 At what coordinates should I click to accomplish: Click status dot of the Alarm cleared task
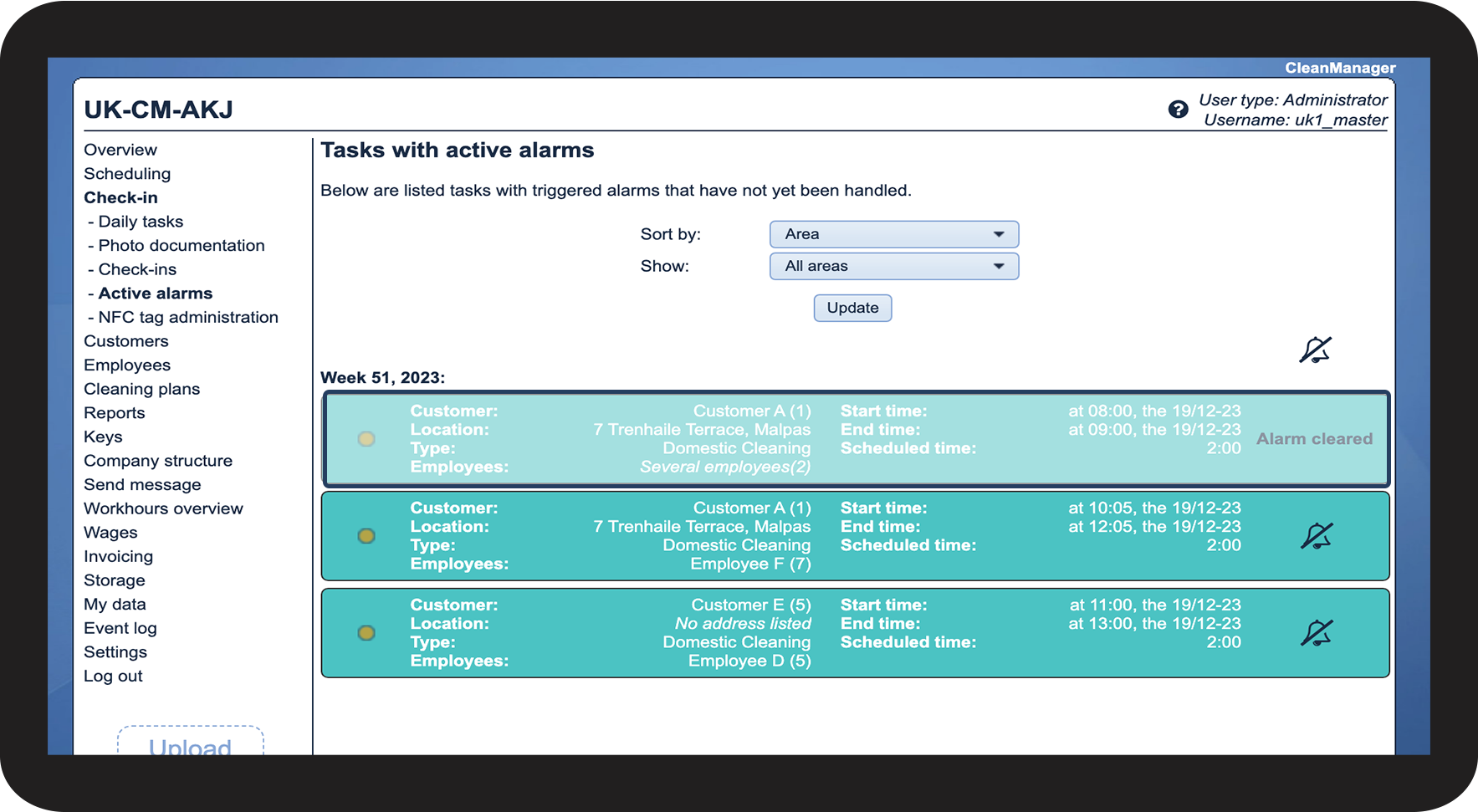(366, 439)
